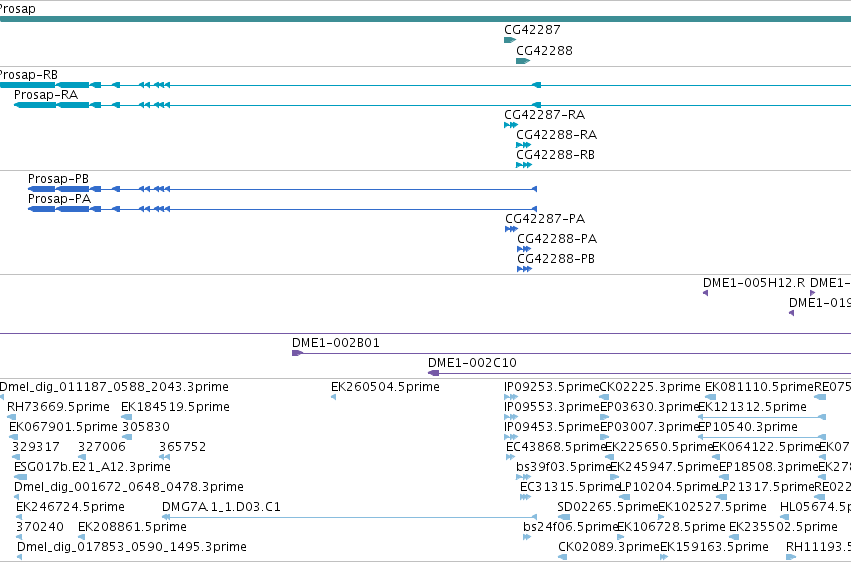Viewport: 851px width, 562px height.
Task: Click the ESG017b.E21_A12.3prime EST glyph
Action: point(20,477)
